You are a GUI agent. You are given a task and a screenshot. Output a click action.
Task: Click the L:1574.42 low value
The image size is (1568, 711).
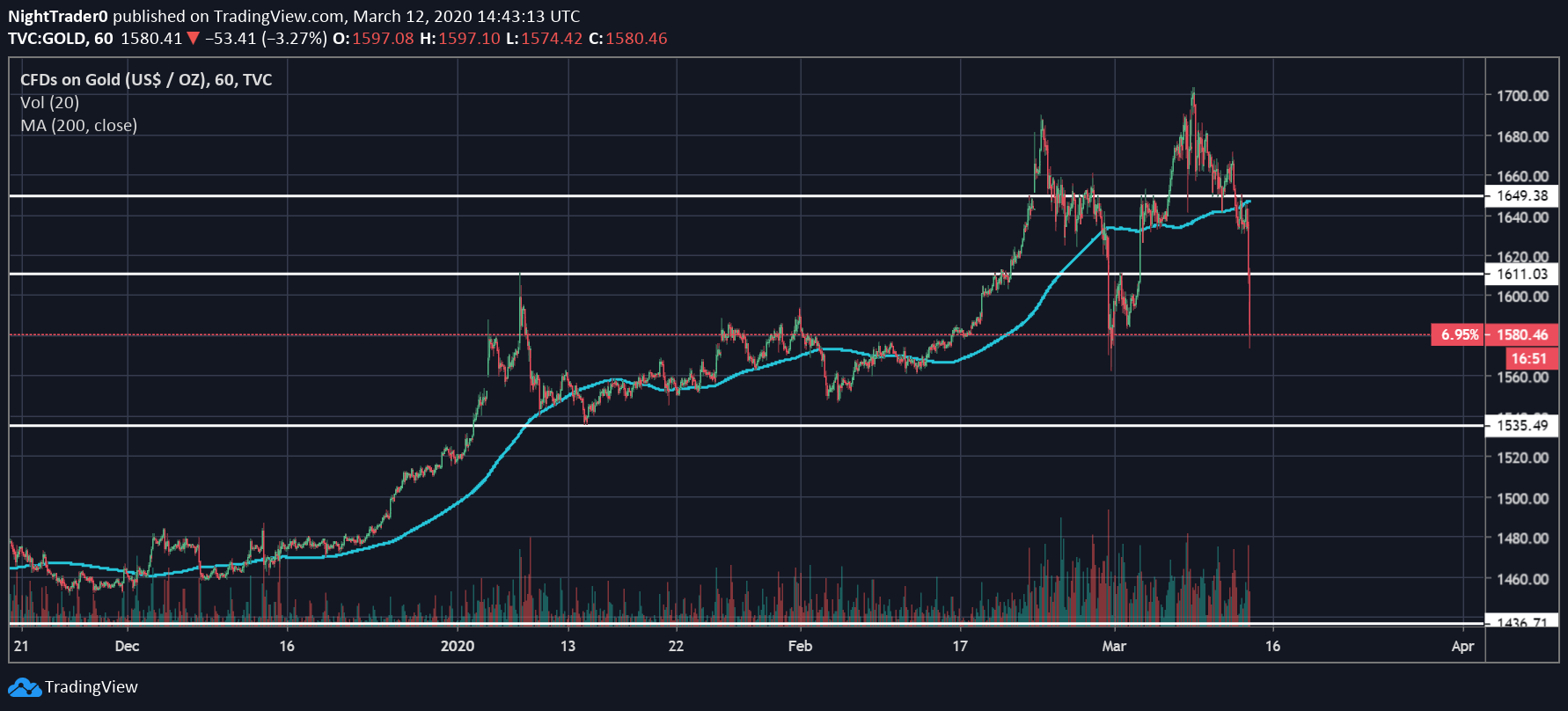coord(545,39)
